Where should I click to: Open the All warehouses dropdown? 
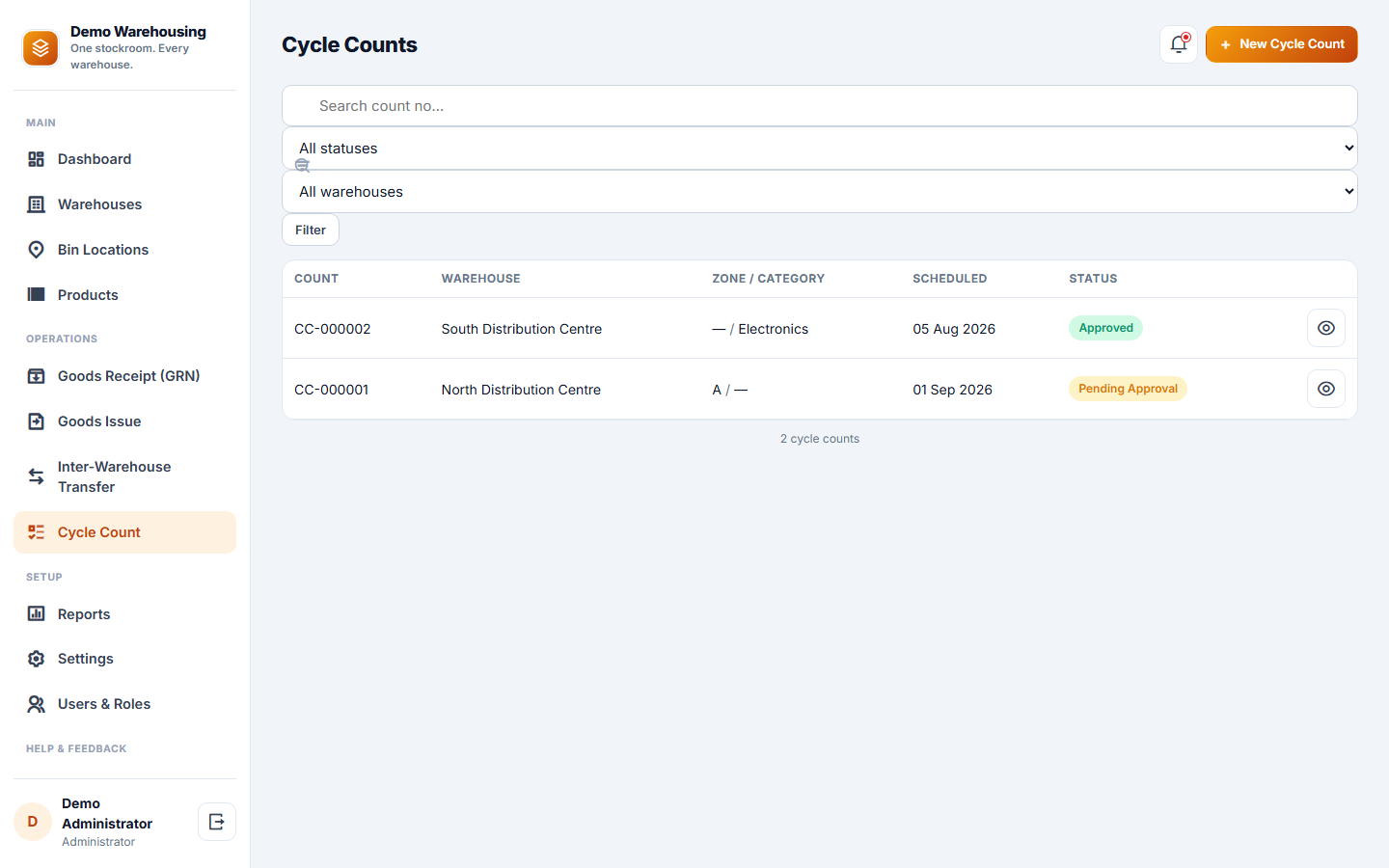[x=820, y=192]
